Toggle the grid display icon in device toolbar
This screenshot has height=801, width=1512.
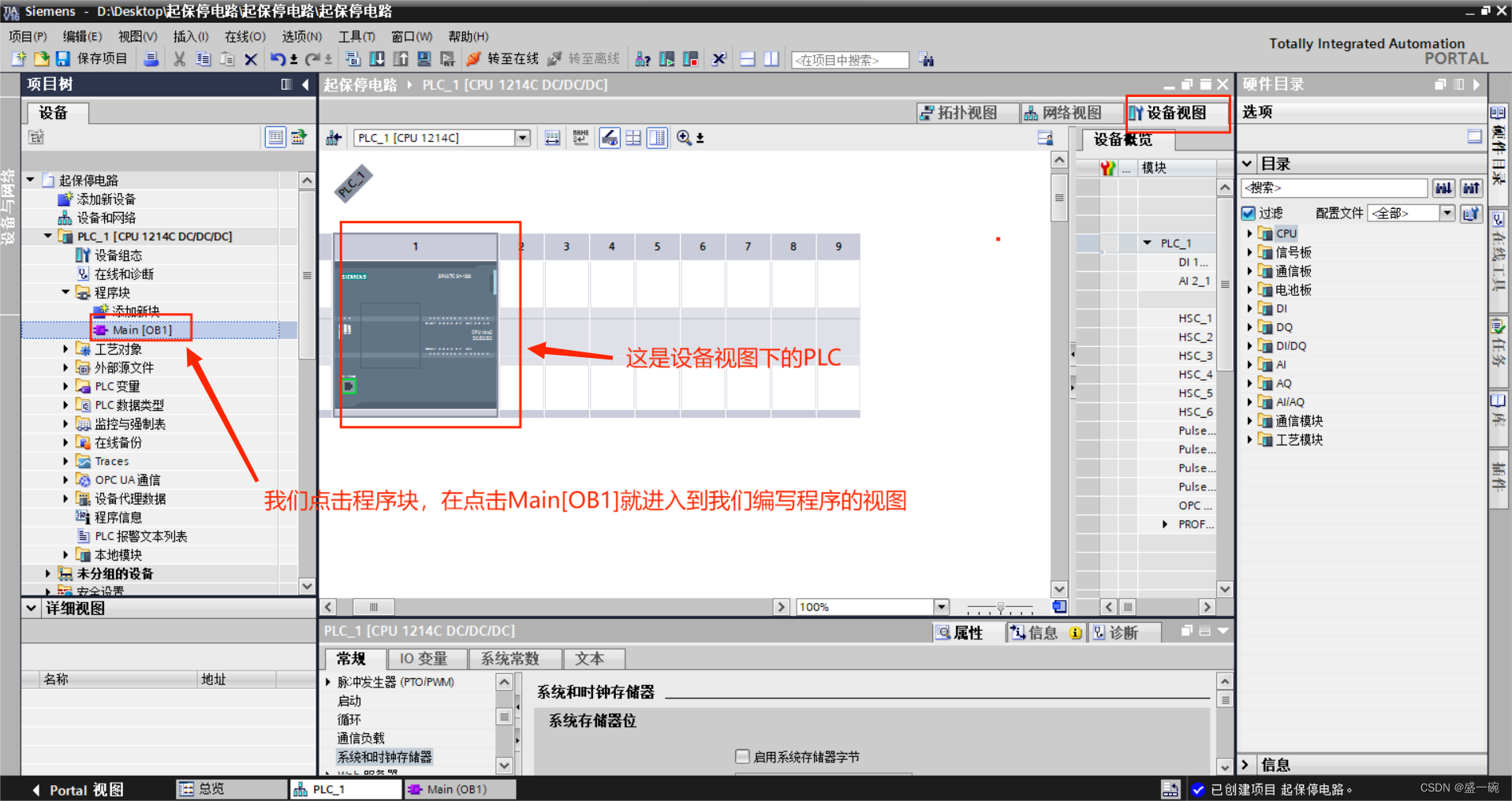pos(633,138)
